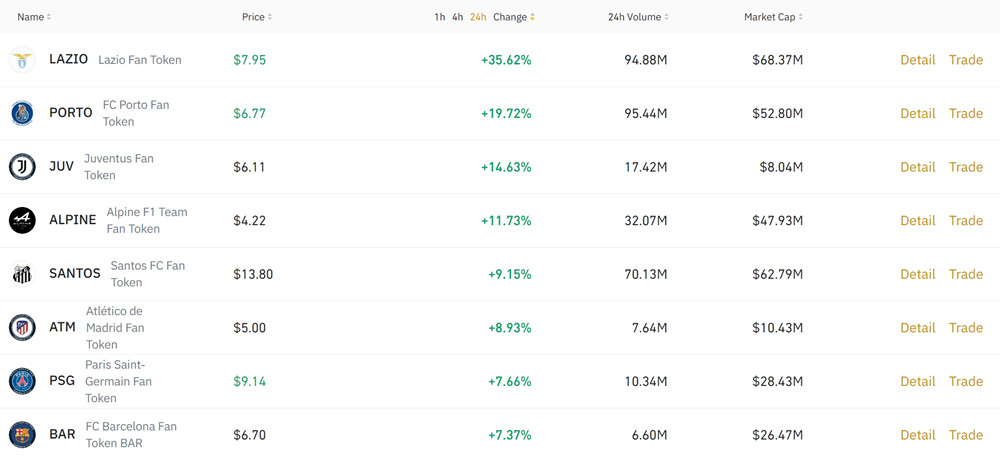Click the Paris Saint-Germain logo icon
This screenshot has width=1000, height=456.
pyautogui.click(x=22, y=381)
